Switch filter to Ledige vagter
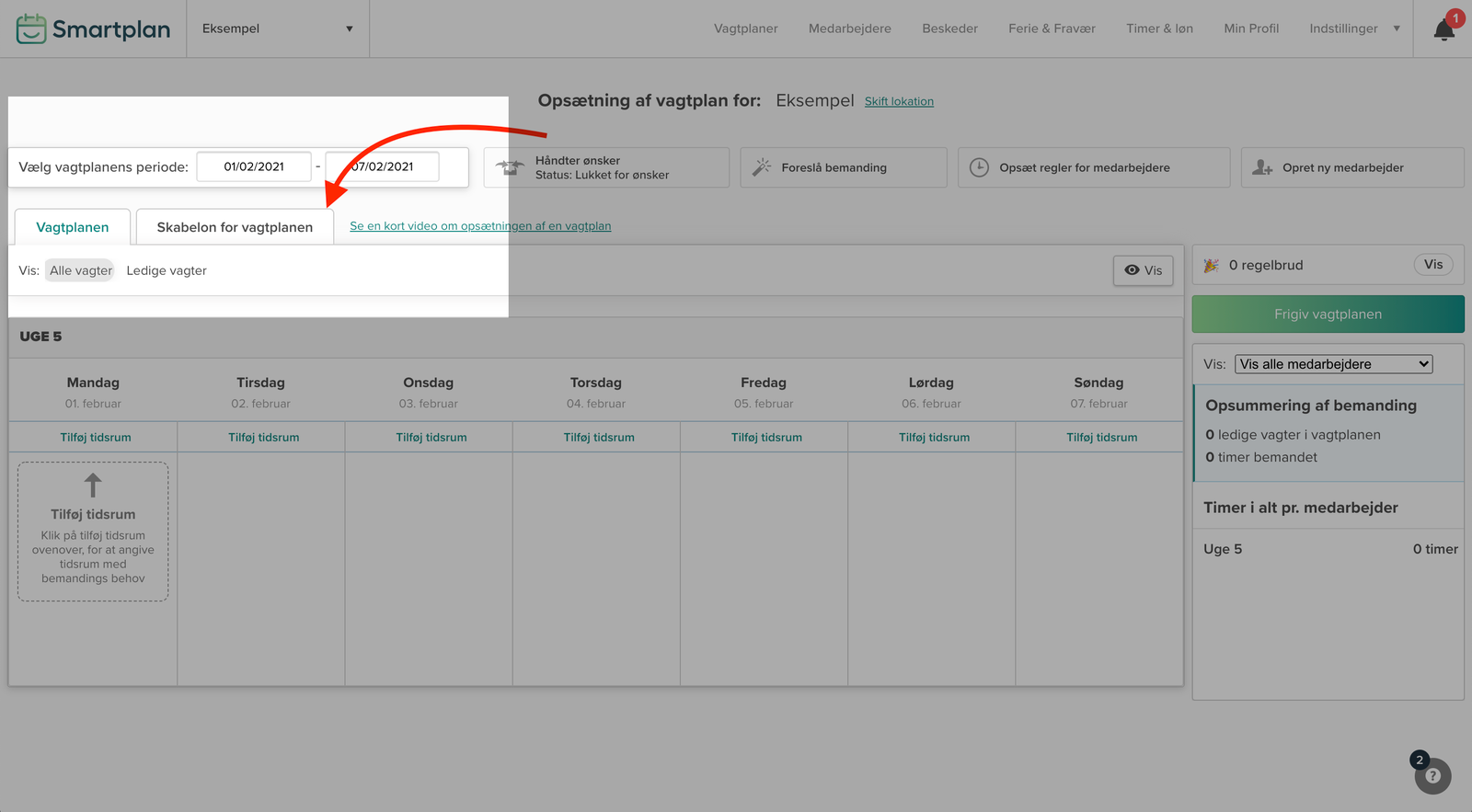 [x=167, y=270]
